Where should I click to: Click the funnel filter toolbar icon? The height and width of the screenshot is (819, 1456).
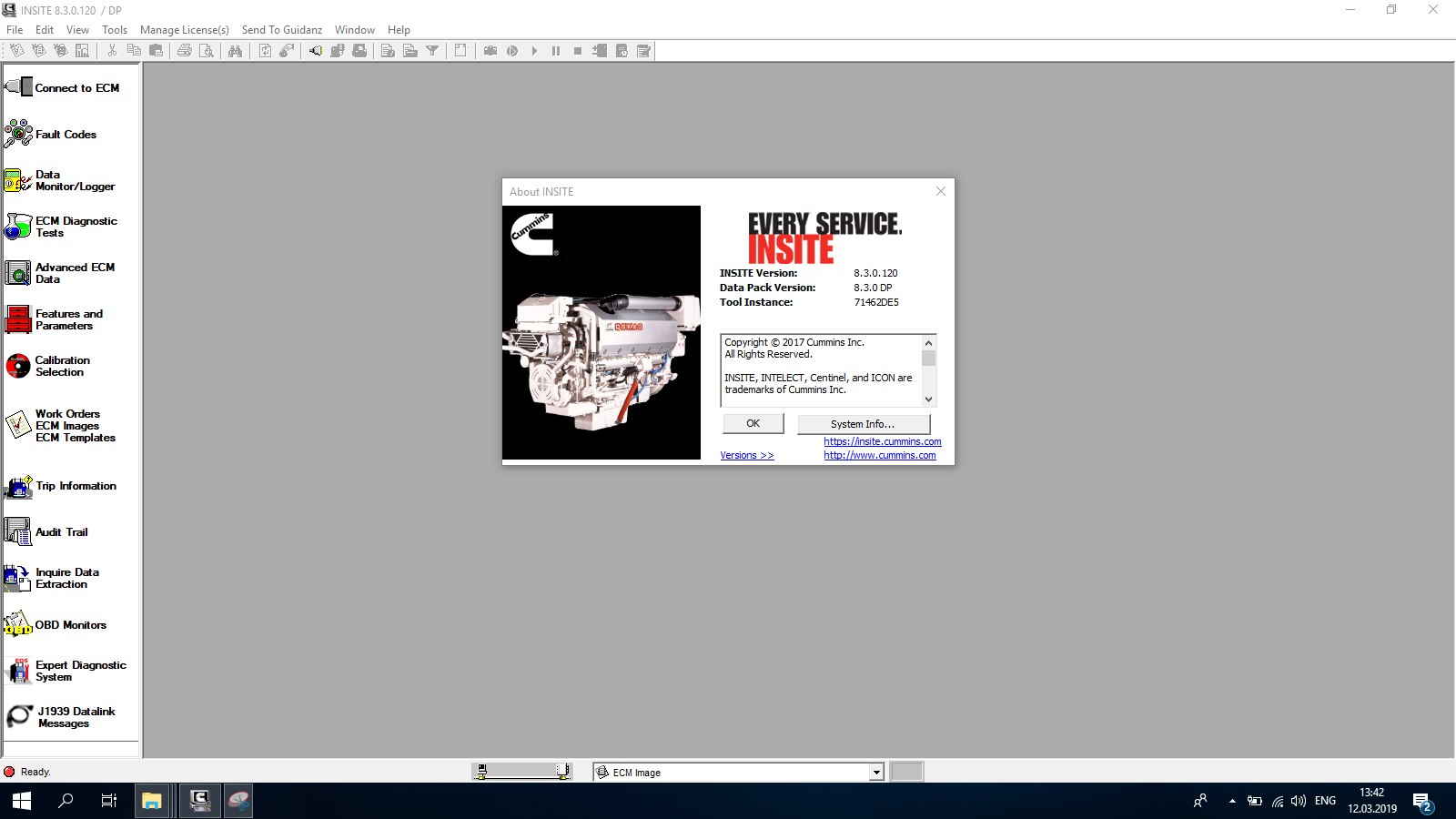(x=432, y=51)
